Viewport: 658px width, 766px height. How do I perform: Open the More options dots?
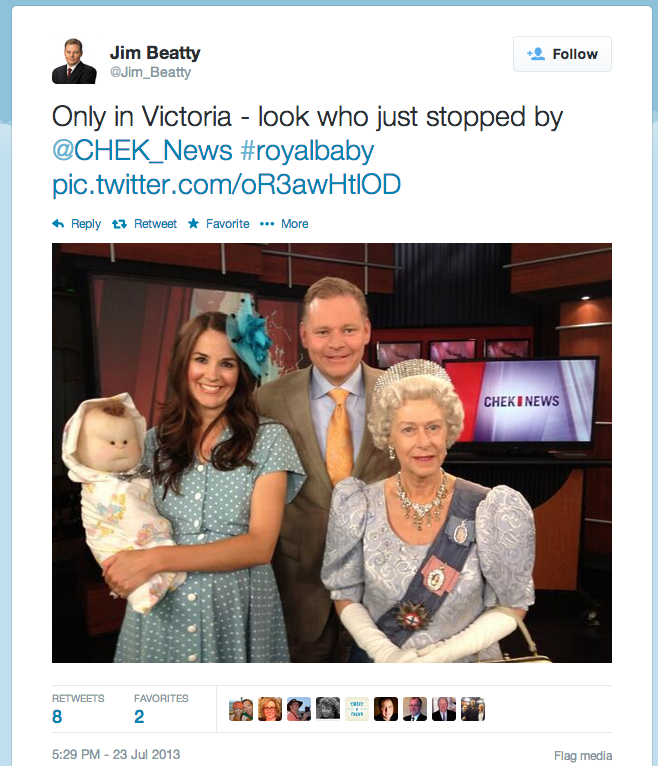[267, 224]
